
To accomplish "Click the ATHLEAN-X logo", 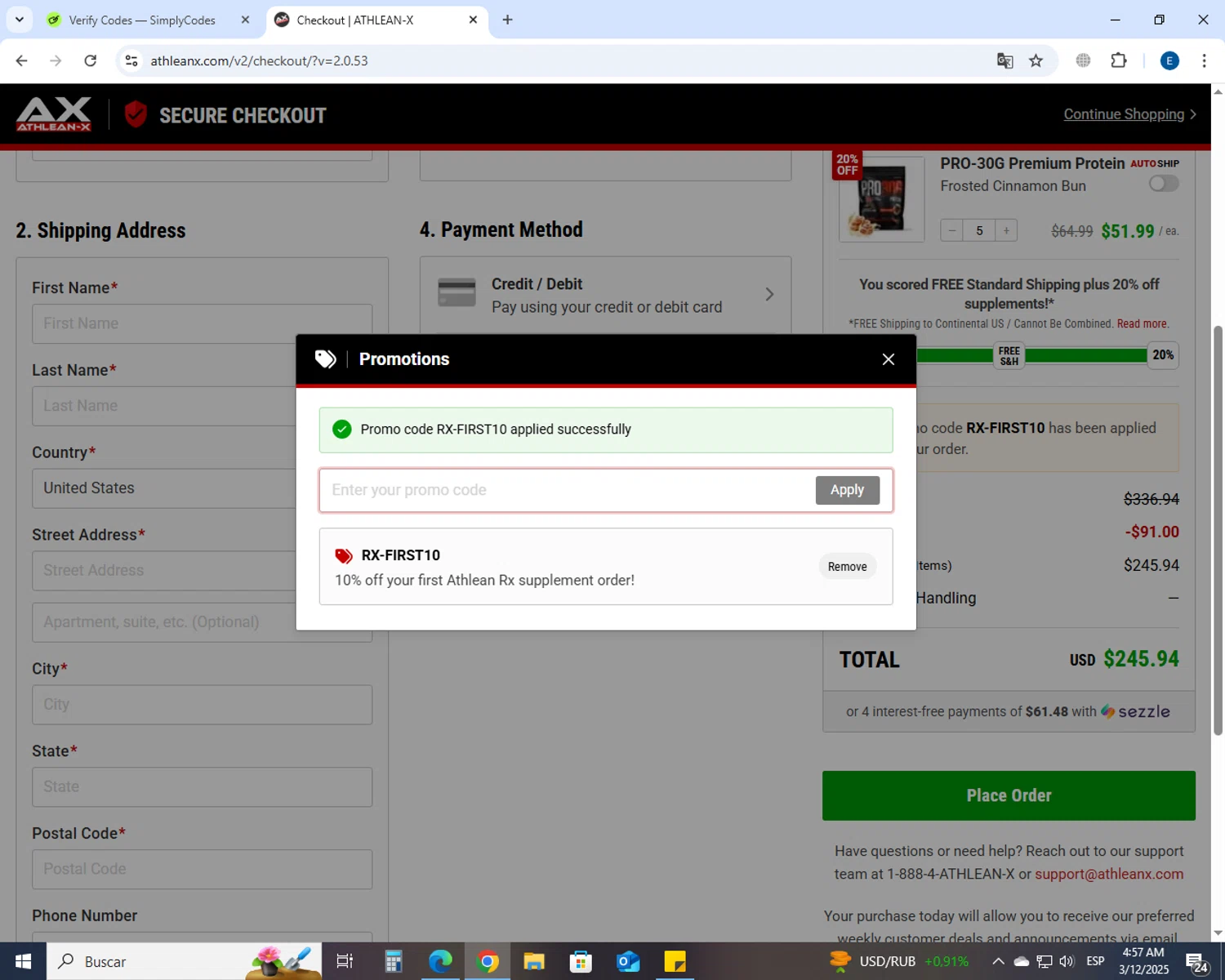I will coord(54,114).
